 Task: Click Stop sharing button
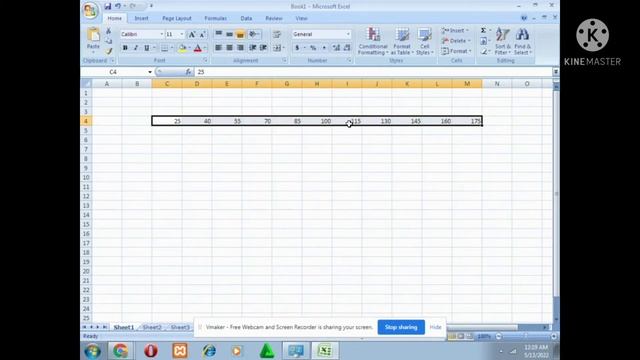pos(401,327)
